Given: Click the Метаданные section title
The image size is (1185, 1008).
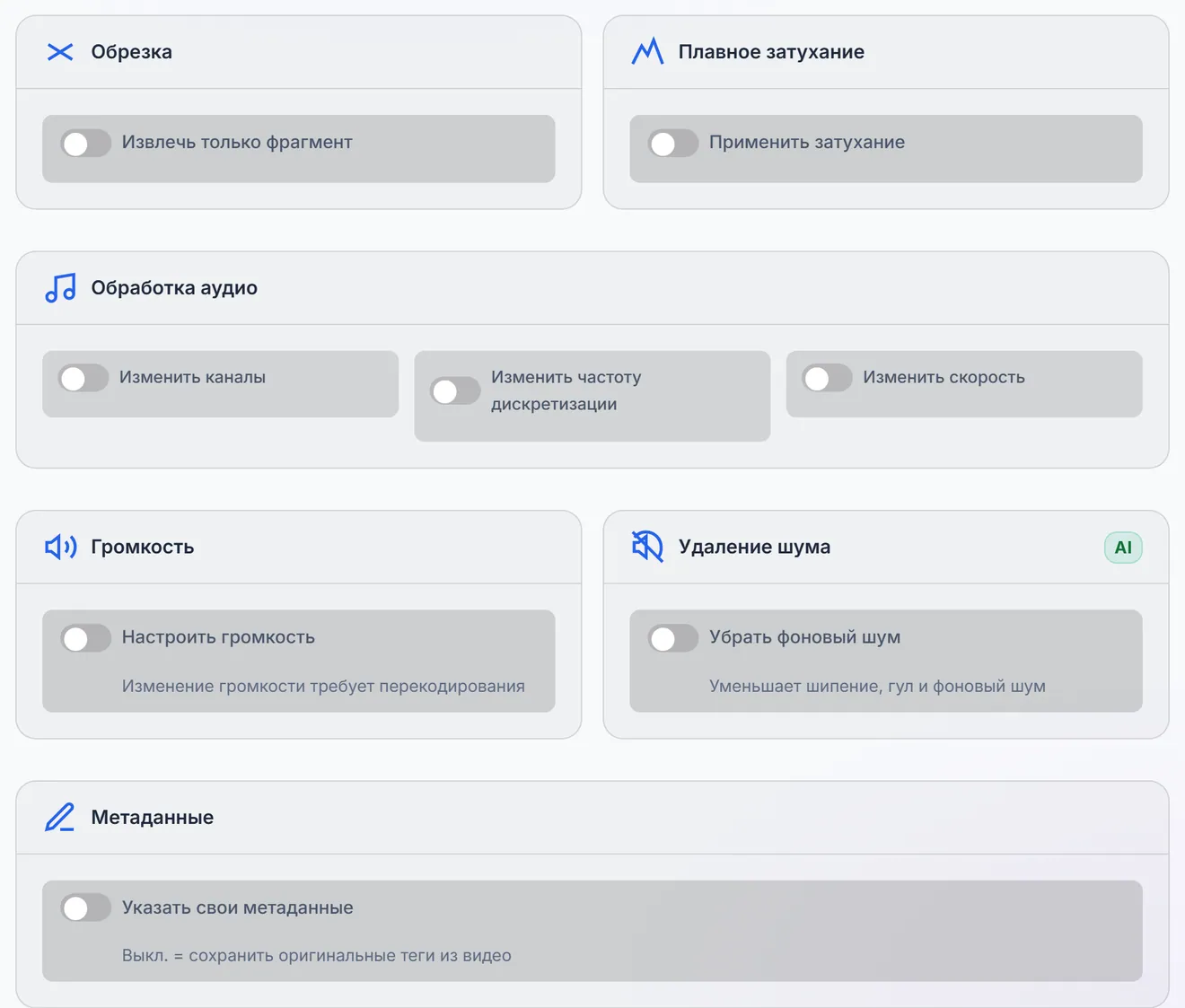Looking at the screenshot, I should point(152,817).
